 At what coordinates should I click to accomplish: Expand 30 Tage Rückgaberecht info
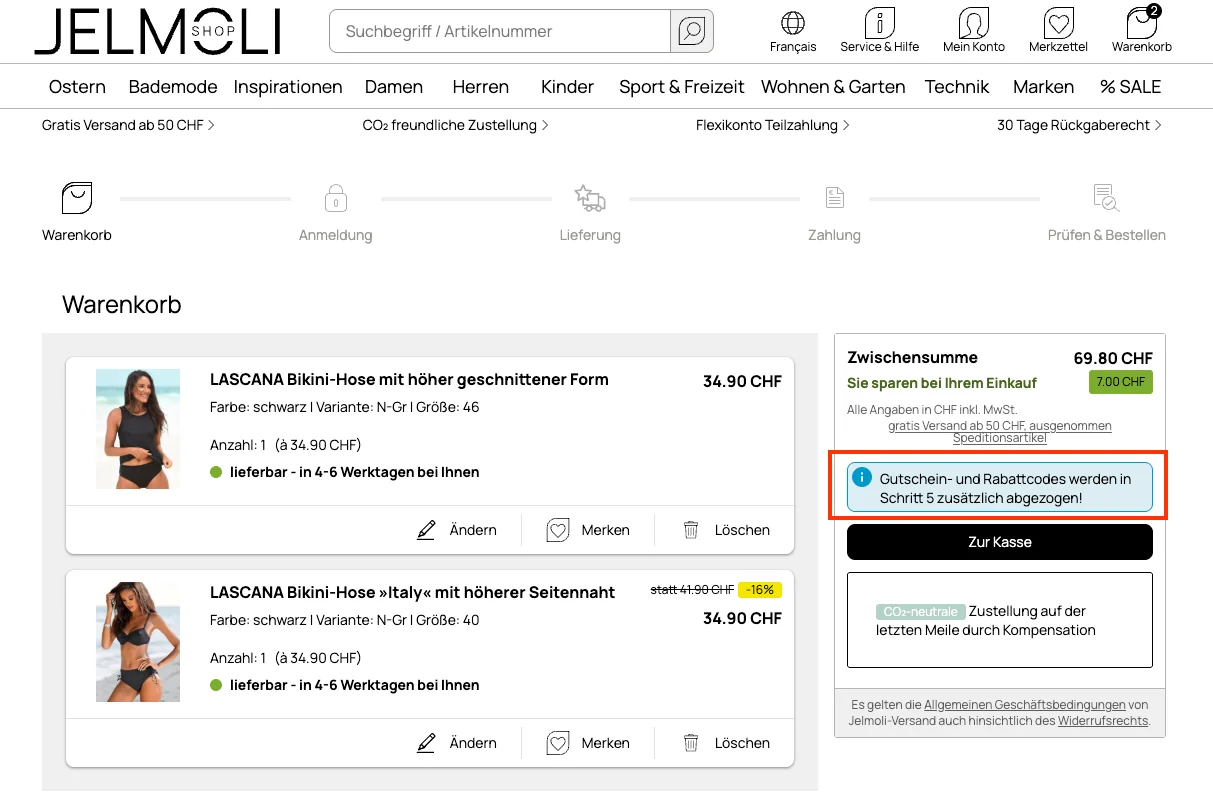(x=1080, y=125)
